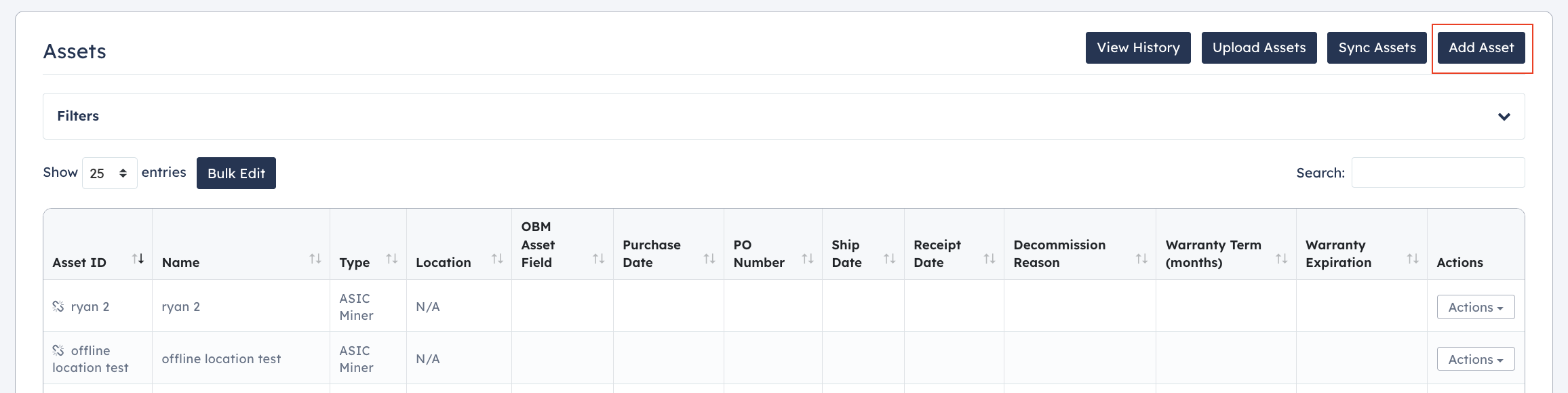Viewport: 1568px width, 393px height.
Task: Expand the Filters panel chevron
Action: (x=1504, y=117)
